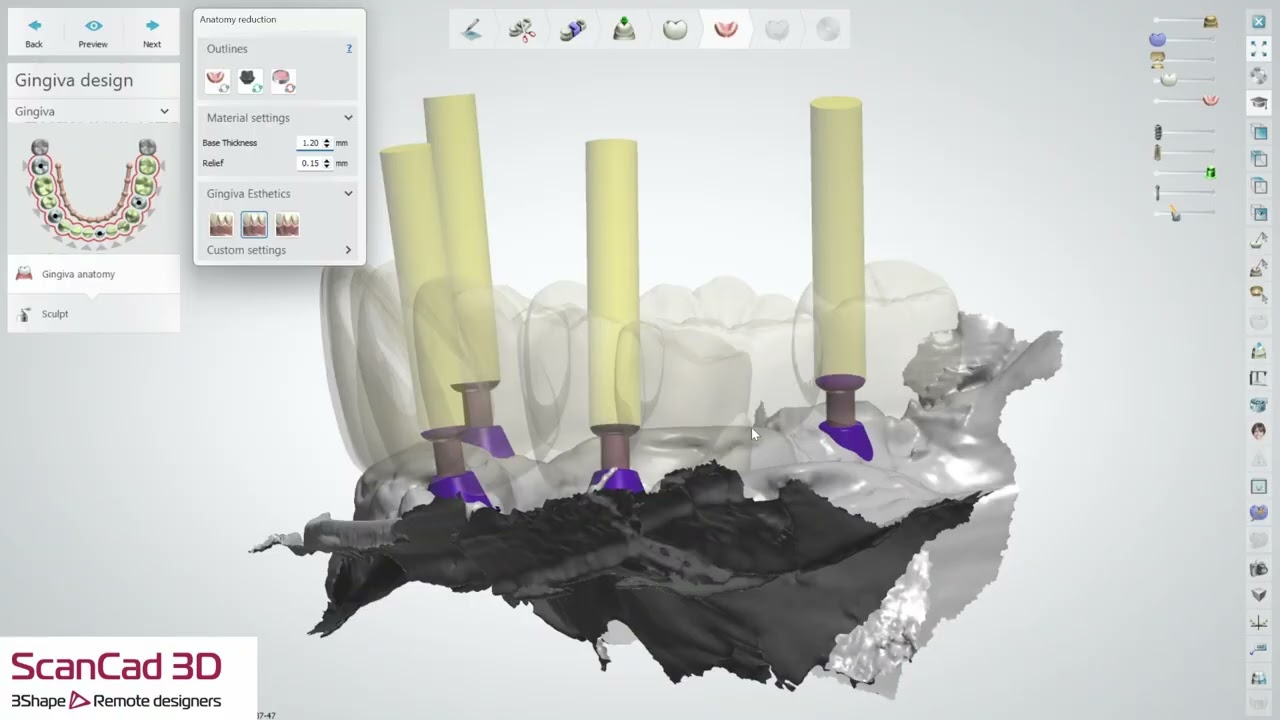Click the teal cylinder block icon

pyautogui.click(x=1259, y=405)
